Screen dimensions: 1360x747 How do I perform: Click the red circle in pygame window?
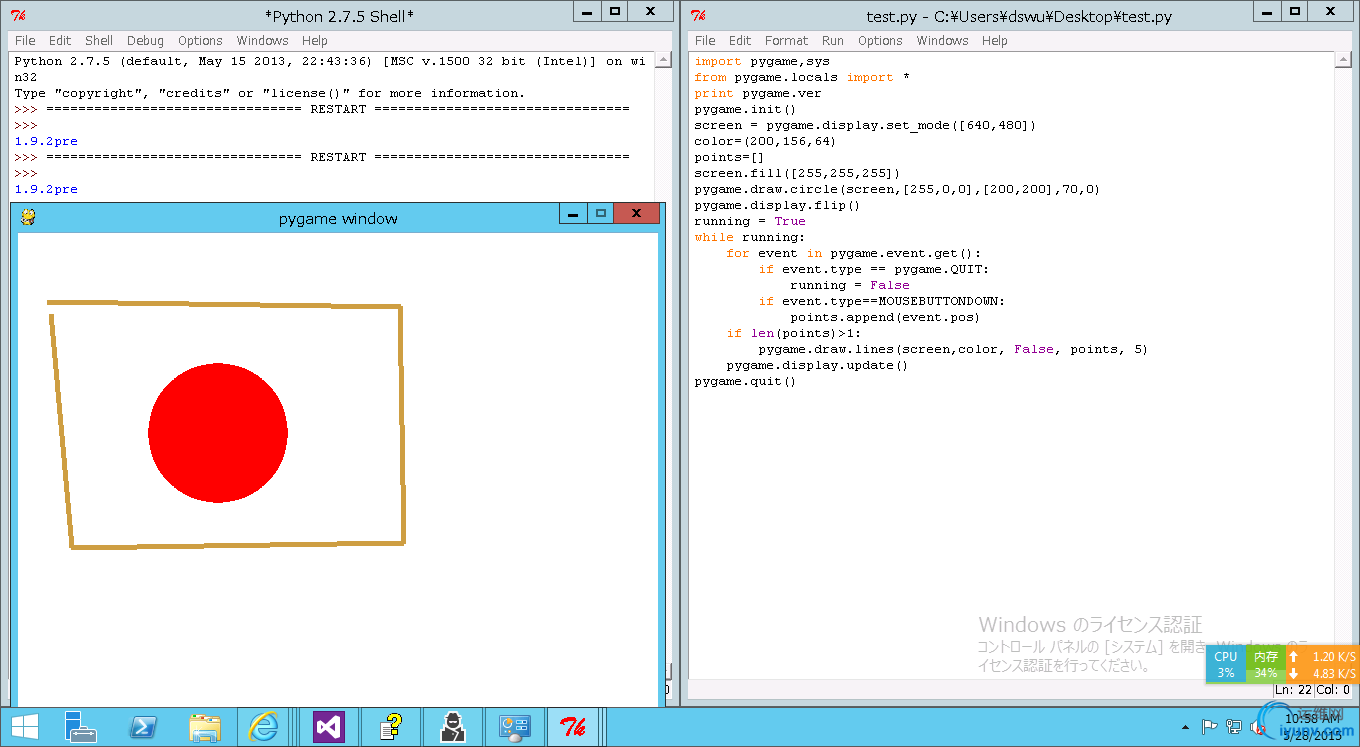pyautogui.click(x=218, y=433)
